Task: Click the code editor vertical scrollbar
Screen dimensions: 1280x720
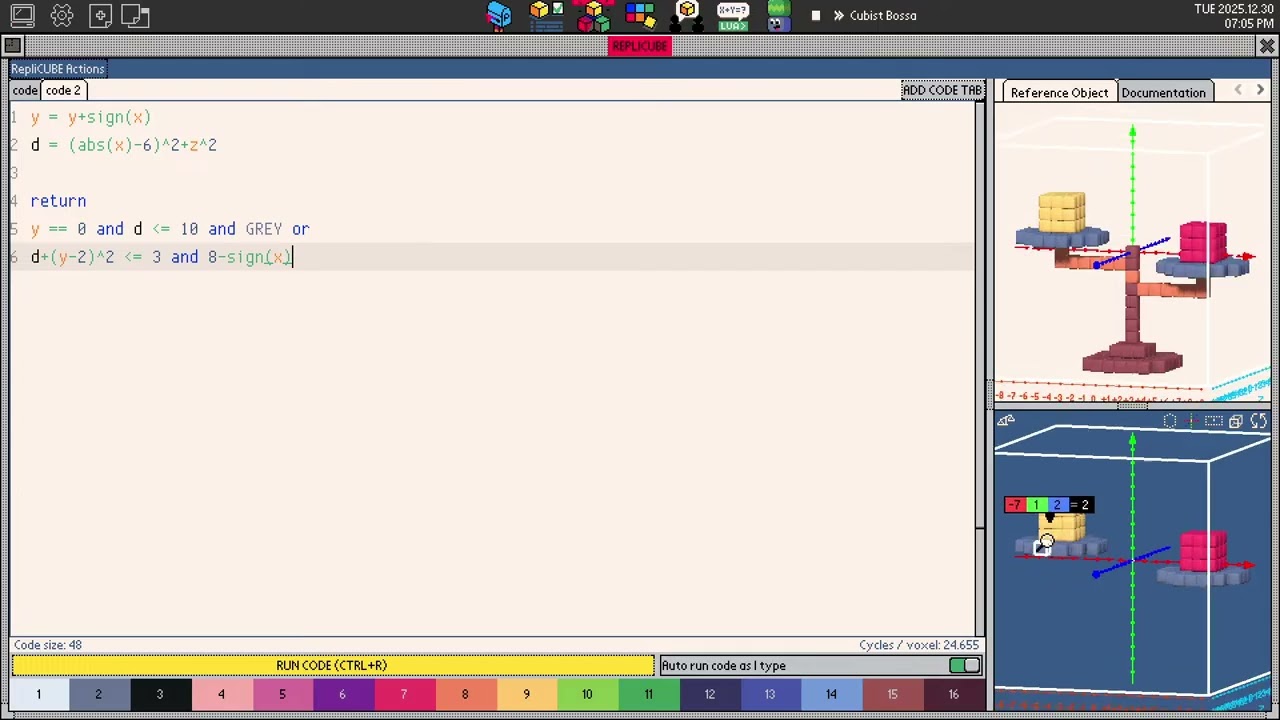Action: 980,367
